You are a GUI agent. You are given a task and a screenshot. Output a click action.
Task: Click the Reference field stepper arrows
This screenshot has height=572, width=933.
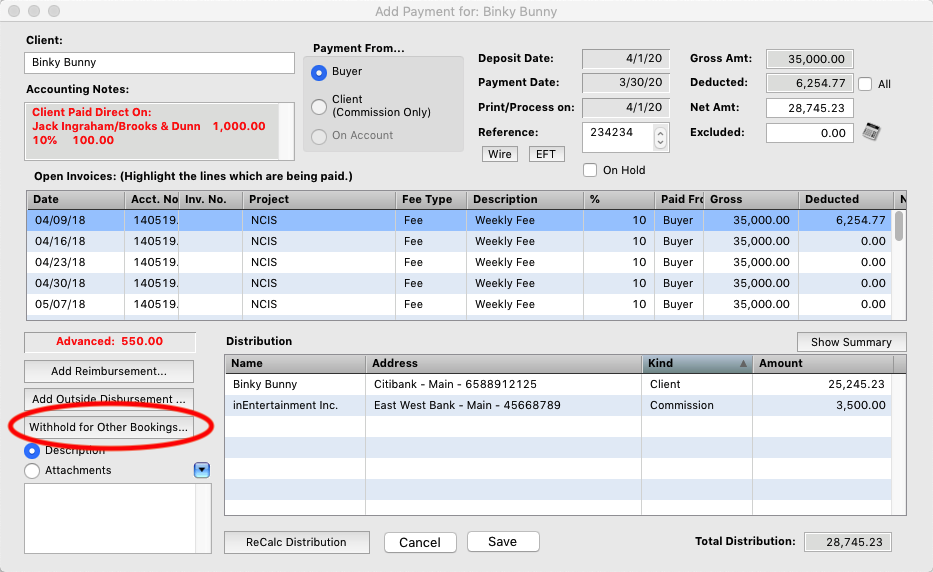point(660,137)
